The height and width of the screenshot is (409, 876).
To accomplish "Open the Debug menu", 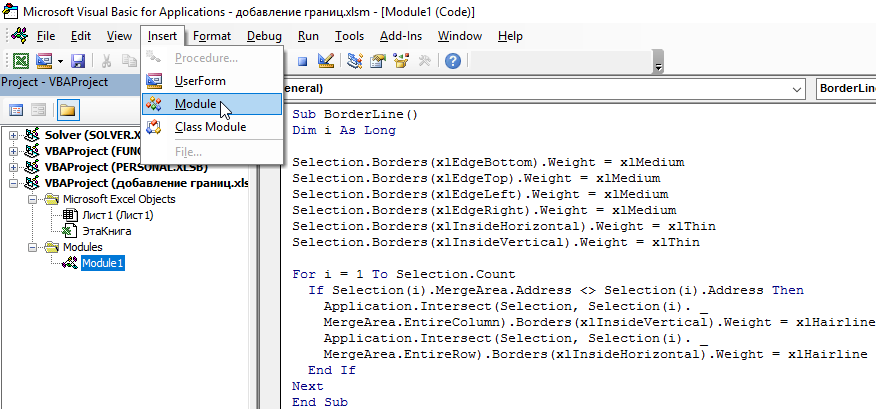I will [x=264, y=35].
